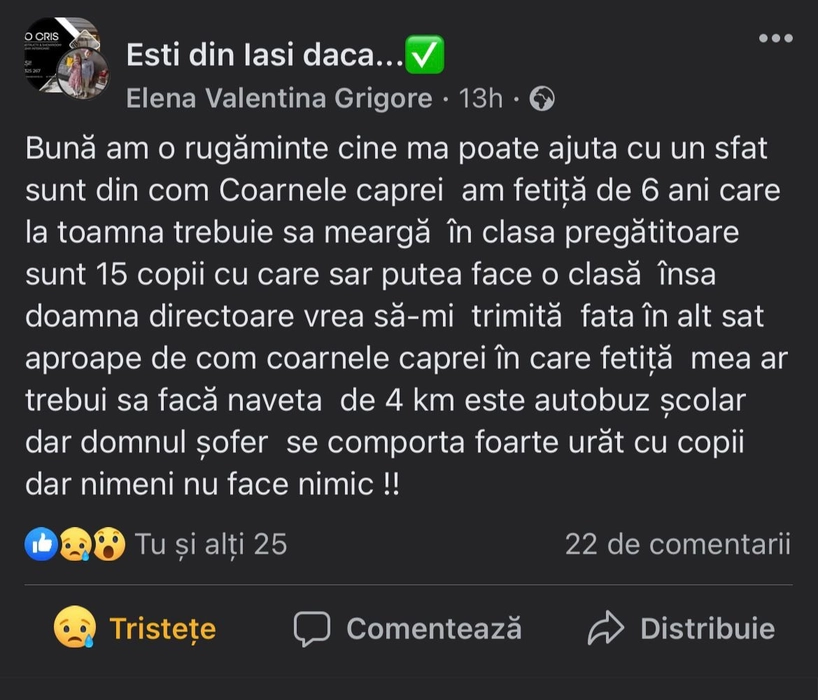Image resolution: width=818 pixels, height=700 pixels.
Task: Click the group's profile picture thumbnail
Action: coord(58,48)
